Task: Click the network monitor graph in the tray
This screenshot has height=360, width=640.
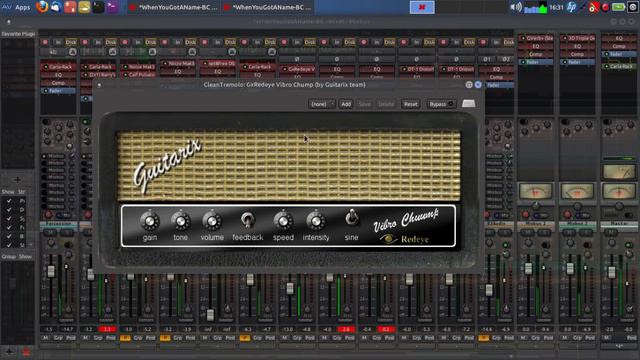Action: [536, 7]
